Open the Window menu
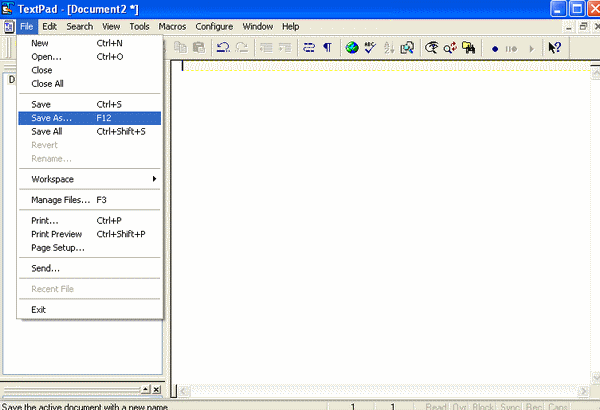Screen dimensions: 600x410 [258, 27]
